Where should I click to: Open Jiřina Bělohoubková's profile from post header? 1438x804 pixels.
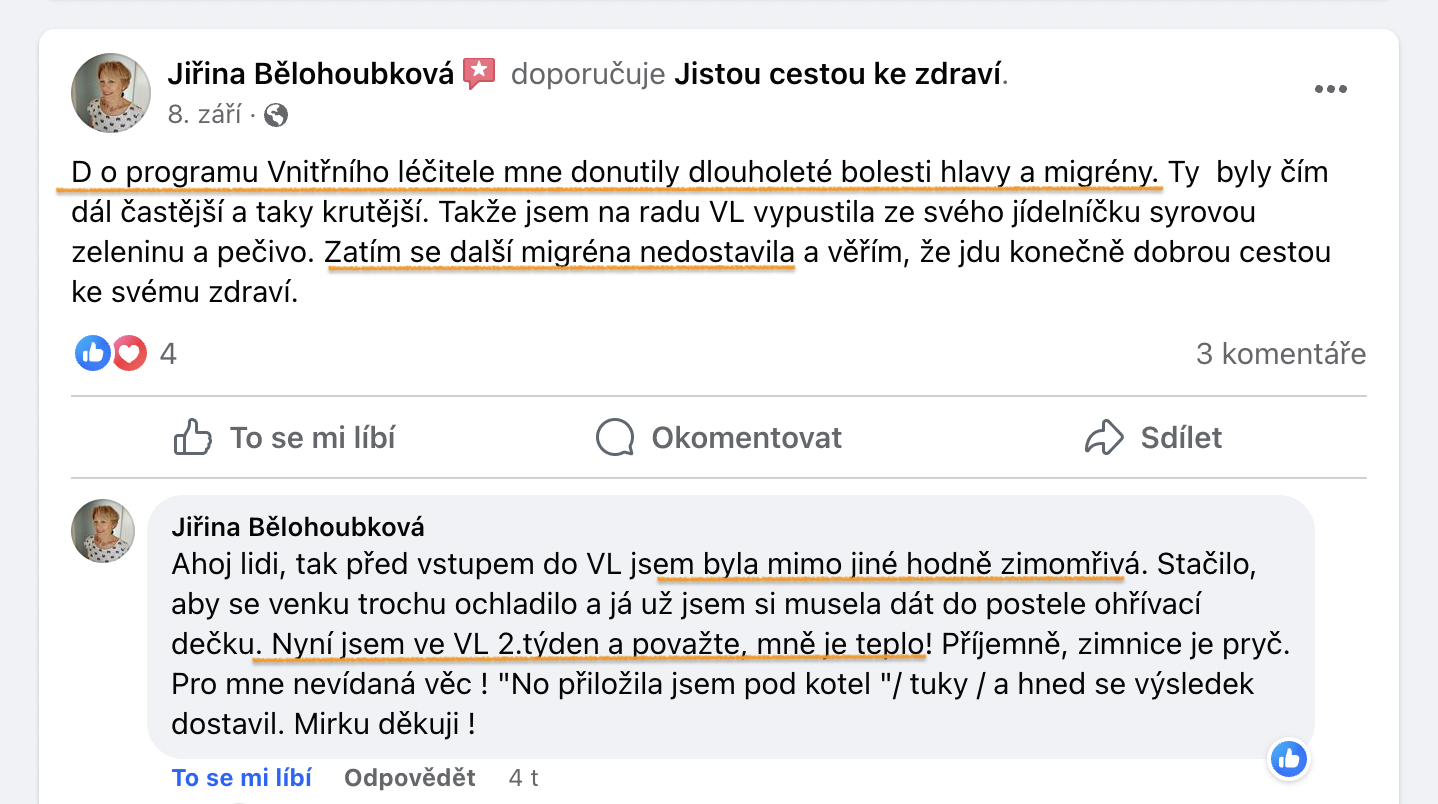coord(310,74)
